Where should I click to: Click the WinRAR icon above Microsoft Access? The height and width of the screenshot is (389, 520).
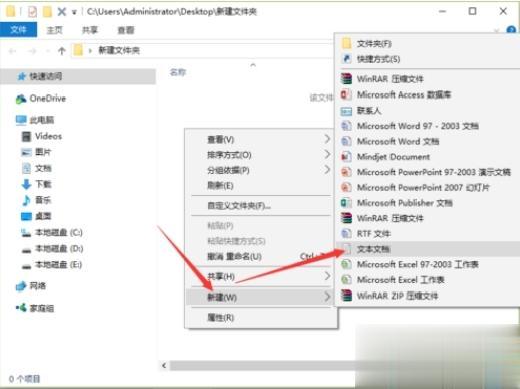[346, 79]
